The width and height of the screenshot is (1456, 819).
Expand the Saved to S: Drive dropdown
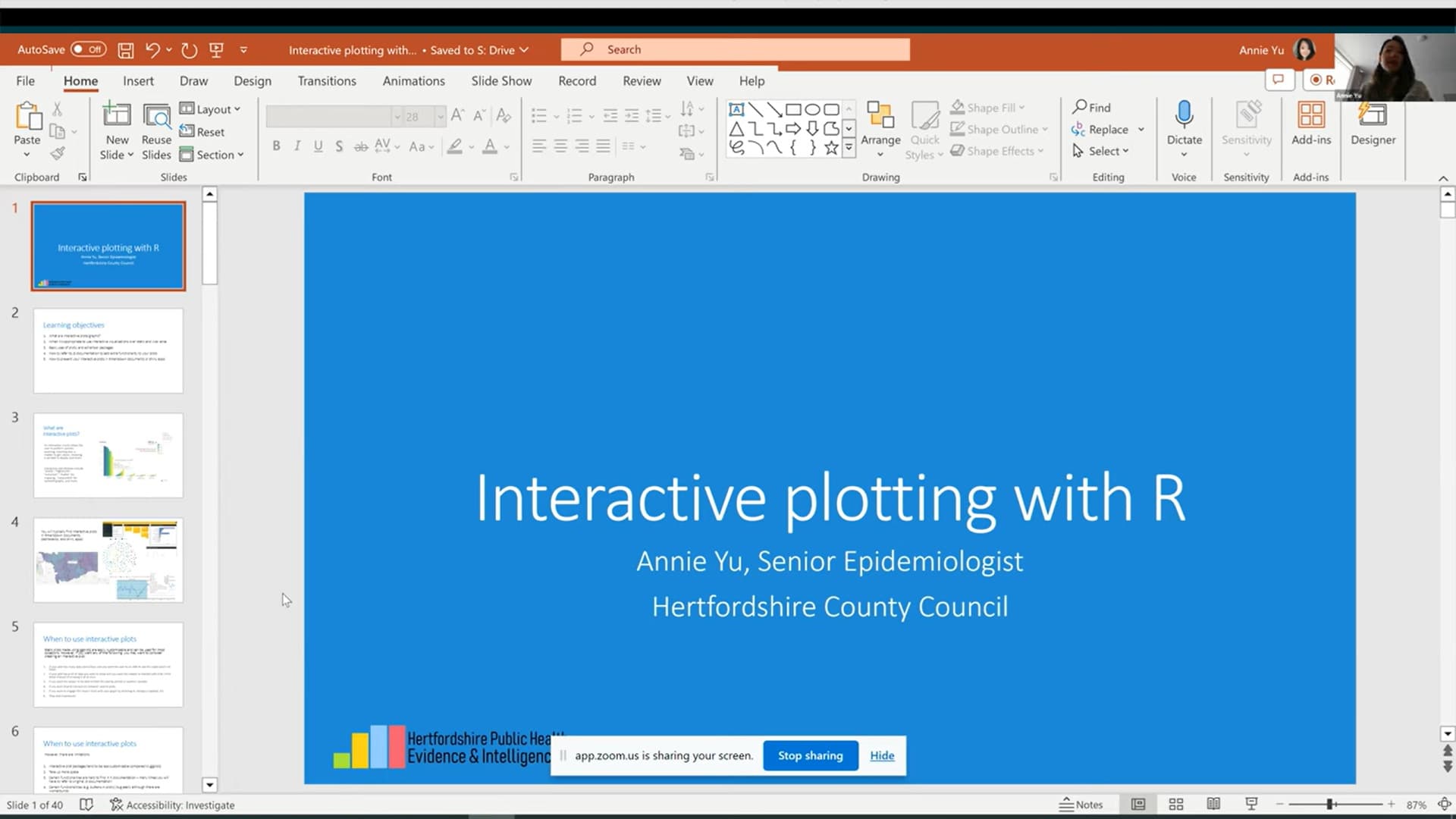(524, 50)
